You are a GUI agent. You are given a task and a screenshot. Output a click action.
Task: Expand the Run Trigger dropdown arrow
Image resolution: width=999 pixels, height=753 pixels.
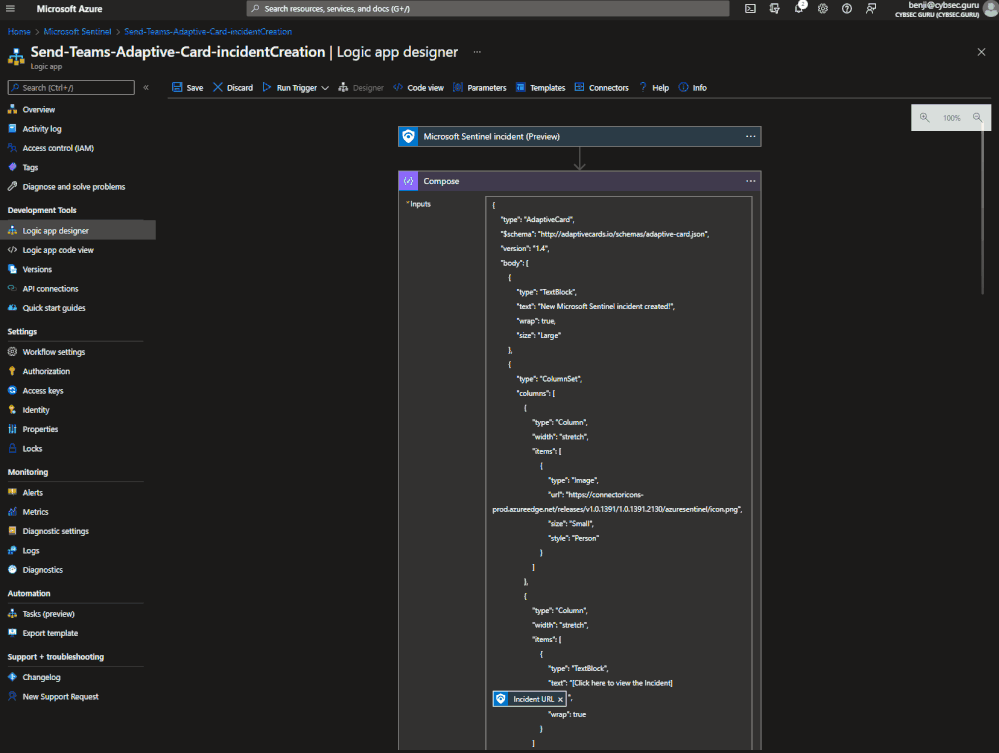(x=325, y=88)
